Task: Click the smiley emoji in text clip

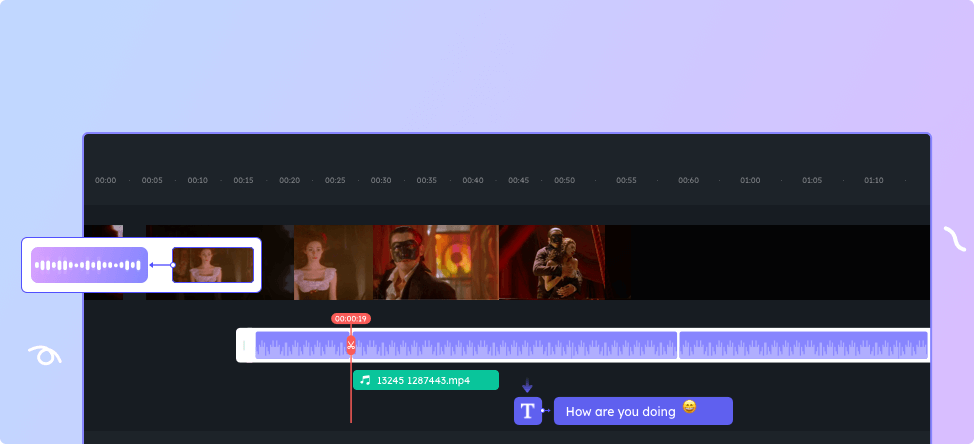Action: pos(689,407)
